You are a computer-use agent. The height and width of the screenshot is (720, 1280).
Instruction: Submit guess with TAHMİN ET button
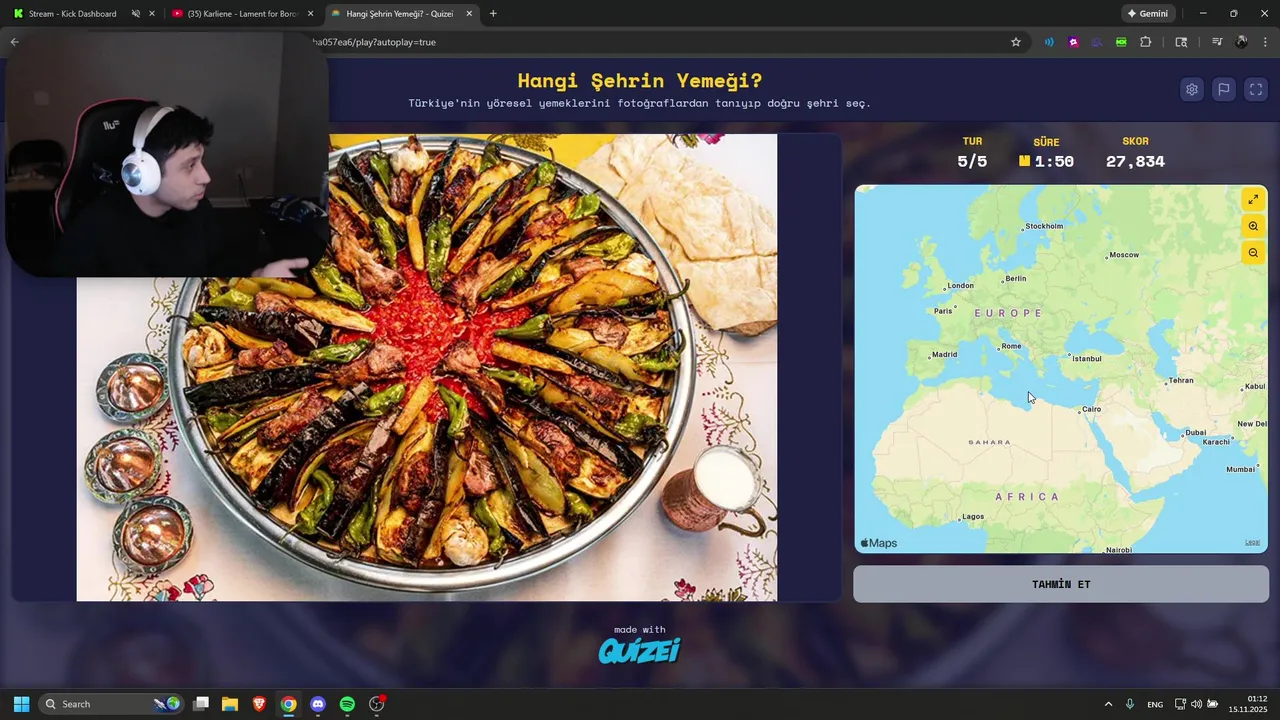[1061, 584]
